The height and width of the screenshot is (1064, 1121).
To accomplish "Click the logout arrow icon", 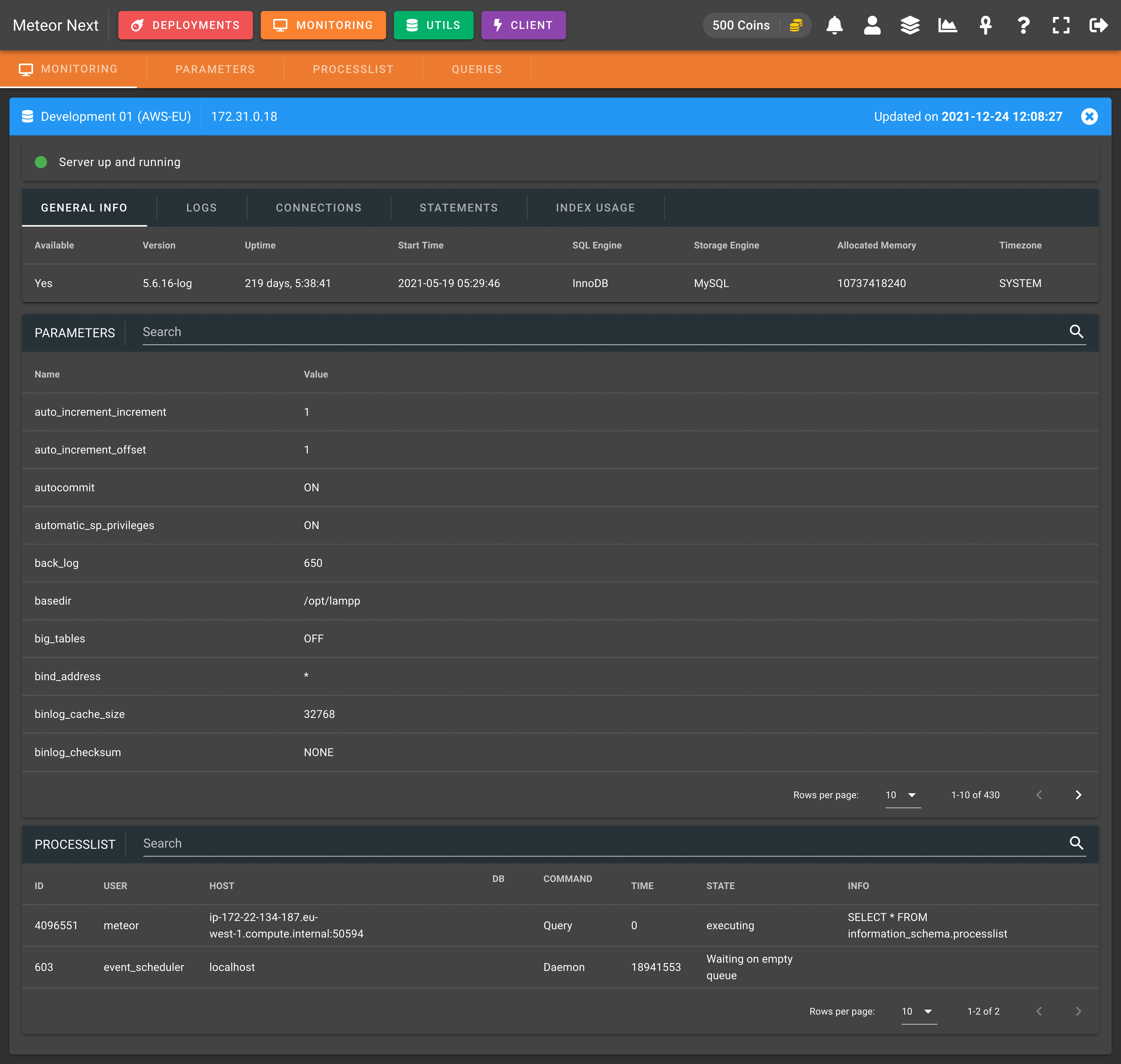I will tap(1098, 26).
